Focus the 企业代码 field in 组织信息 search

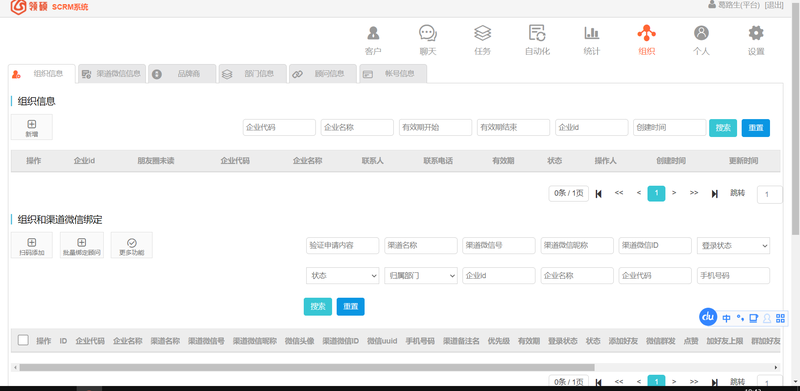279,128
